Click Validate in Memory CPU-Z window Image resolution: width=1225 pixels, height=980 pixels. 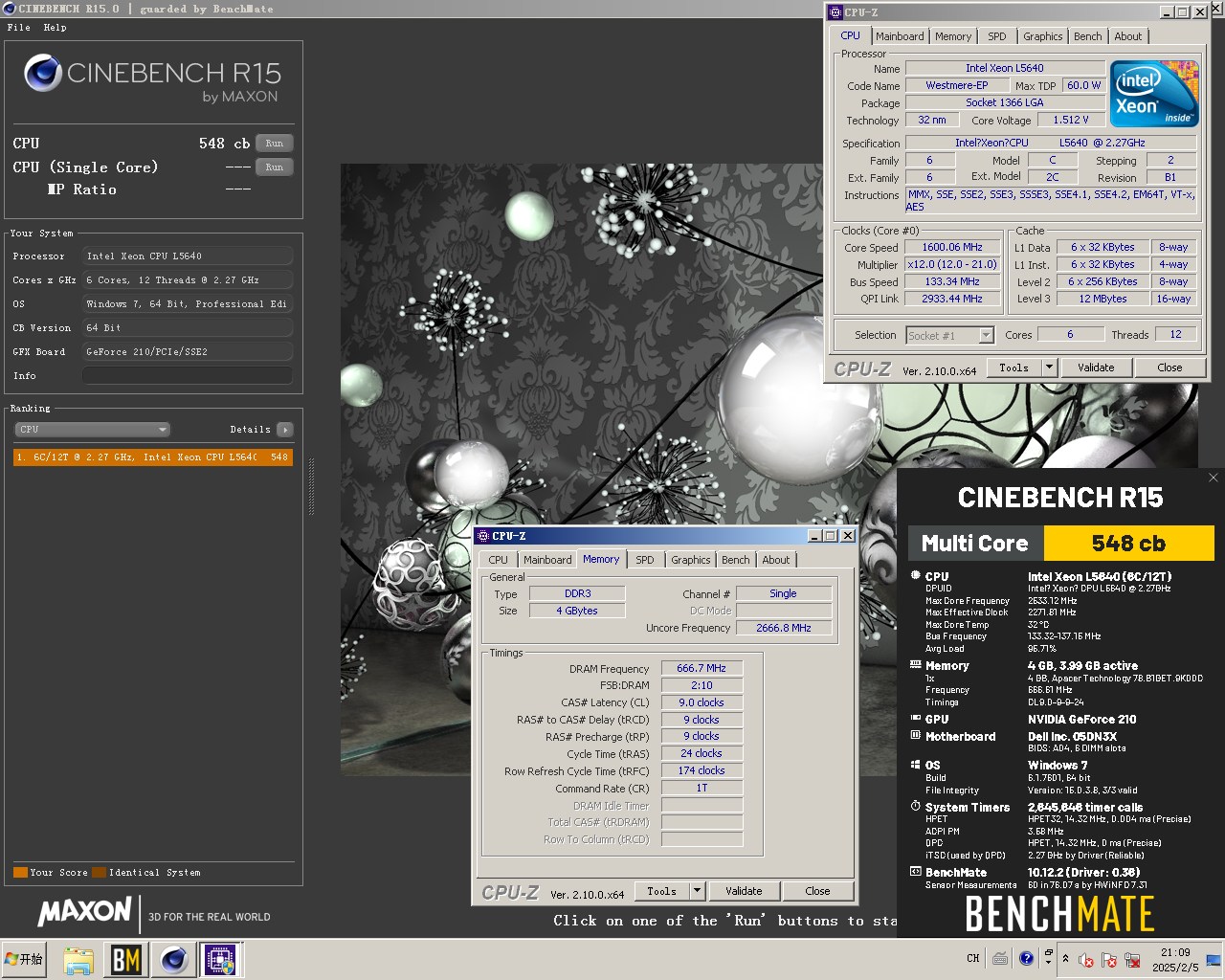tap(744, 891)
